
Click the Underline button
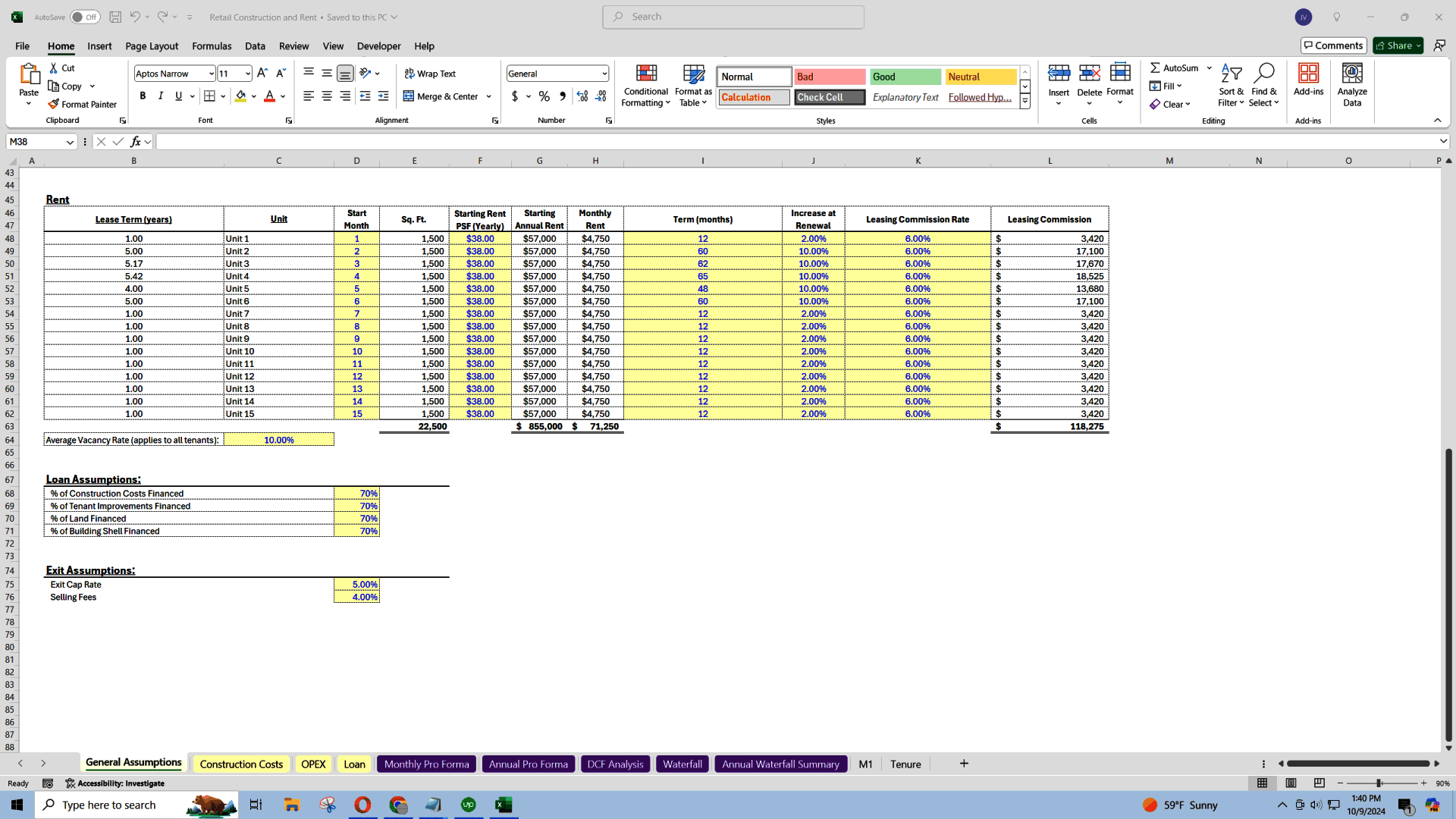[179, 96]
